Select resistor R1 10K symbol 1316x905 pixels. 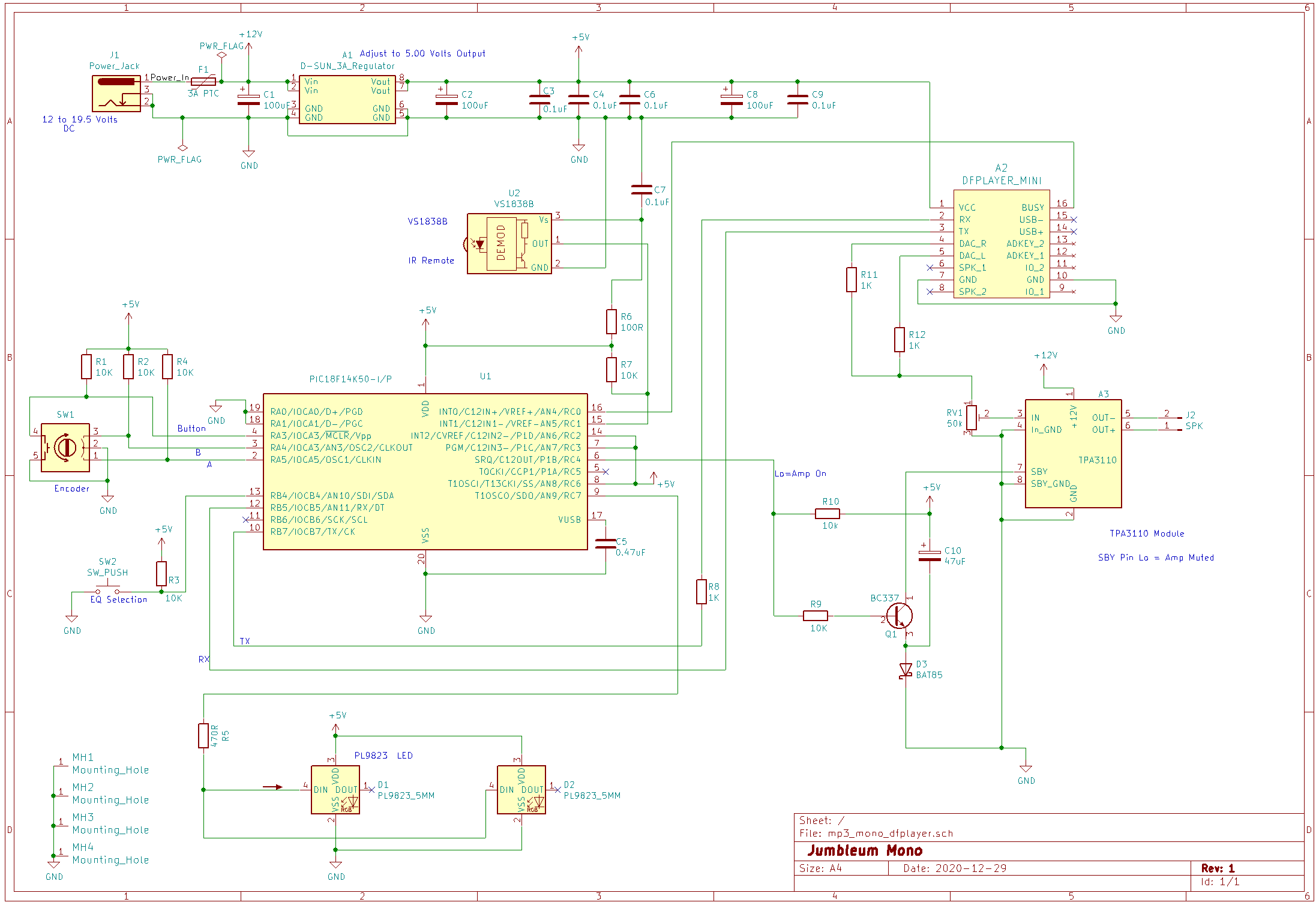(x=86, y=367)
